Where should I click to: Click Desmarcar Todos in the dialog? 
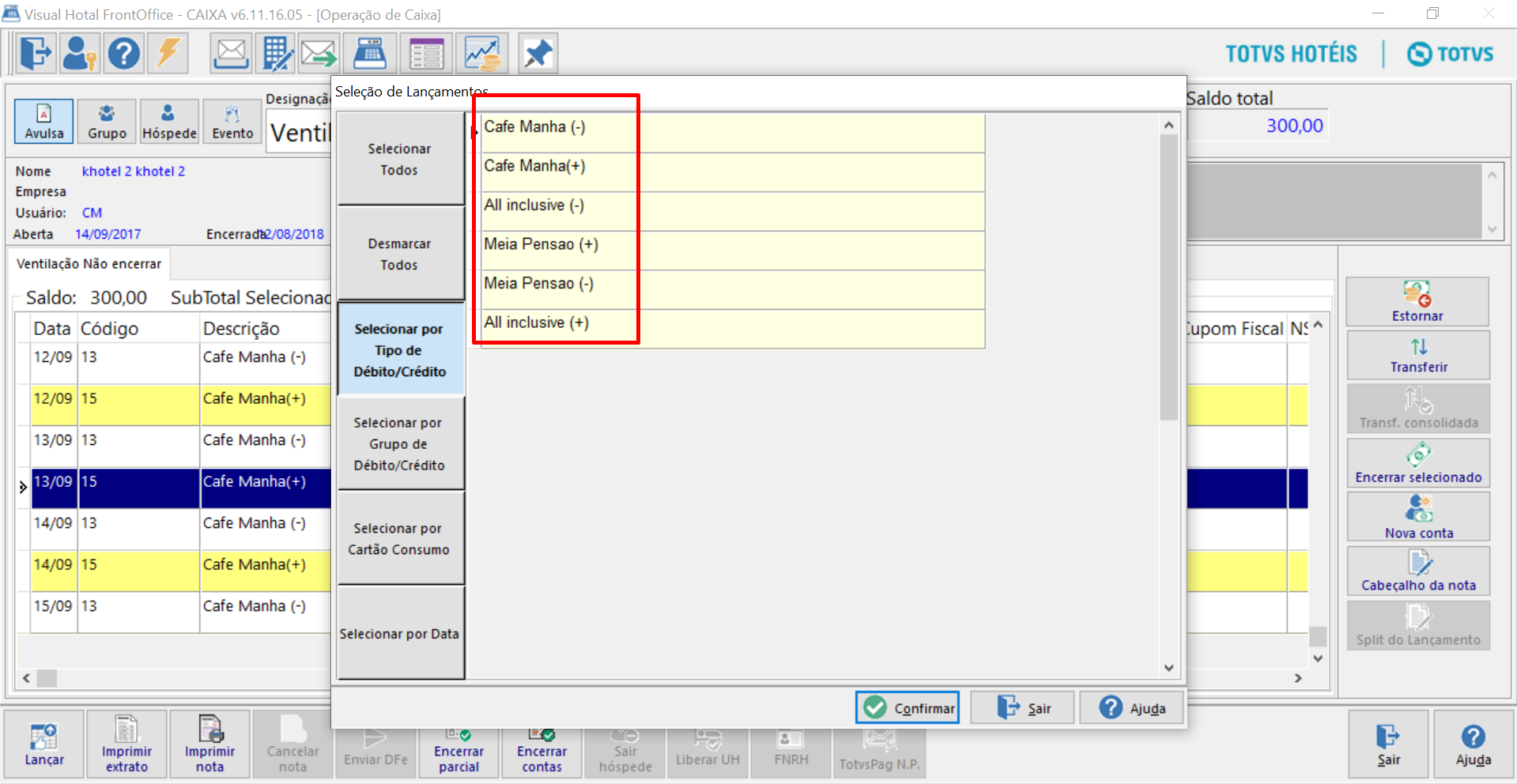click(x=400, y=254)
